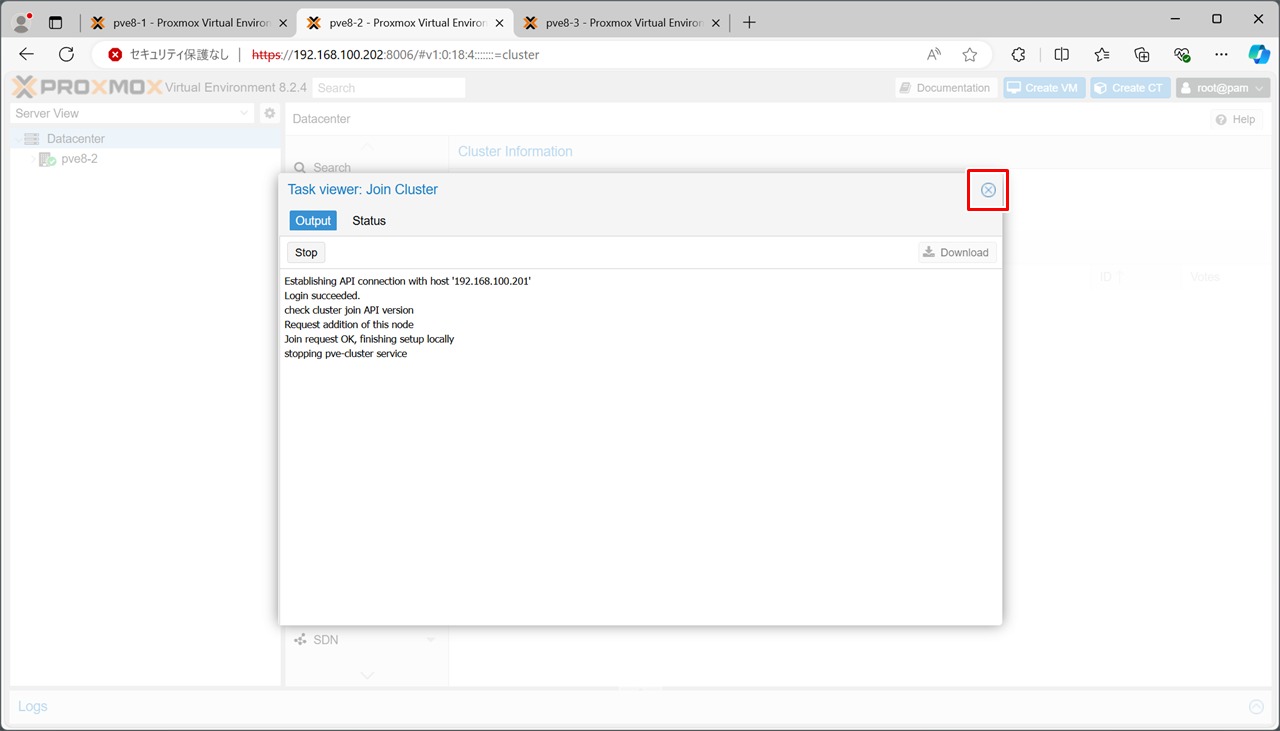Open the read aloud option
This screenshot has width=1280, height=731.
(934, 55)
